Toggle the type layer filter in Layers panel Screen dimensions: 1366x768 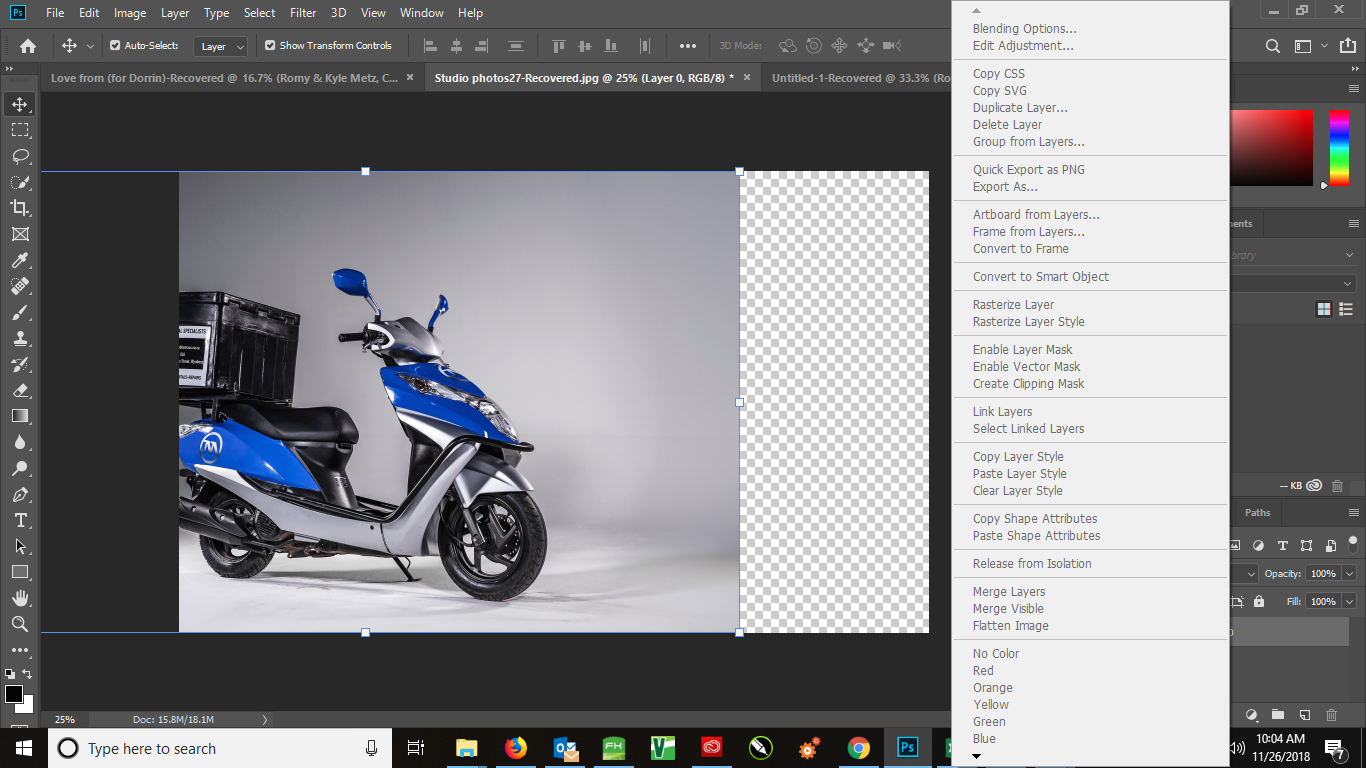coord(1281,545)
